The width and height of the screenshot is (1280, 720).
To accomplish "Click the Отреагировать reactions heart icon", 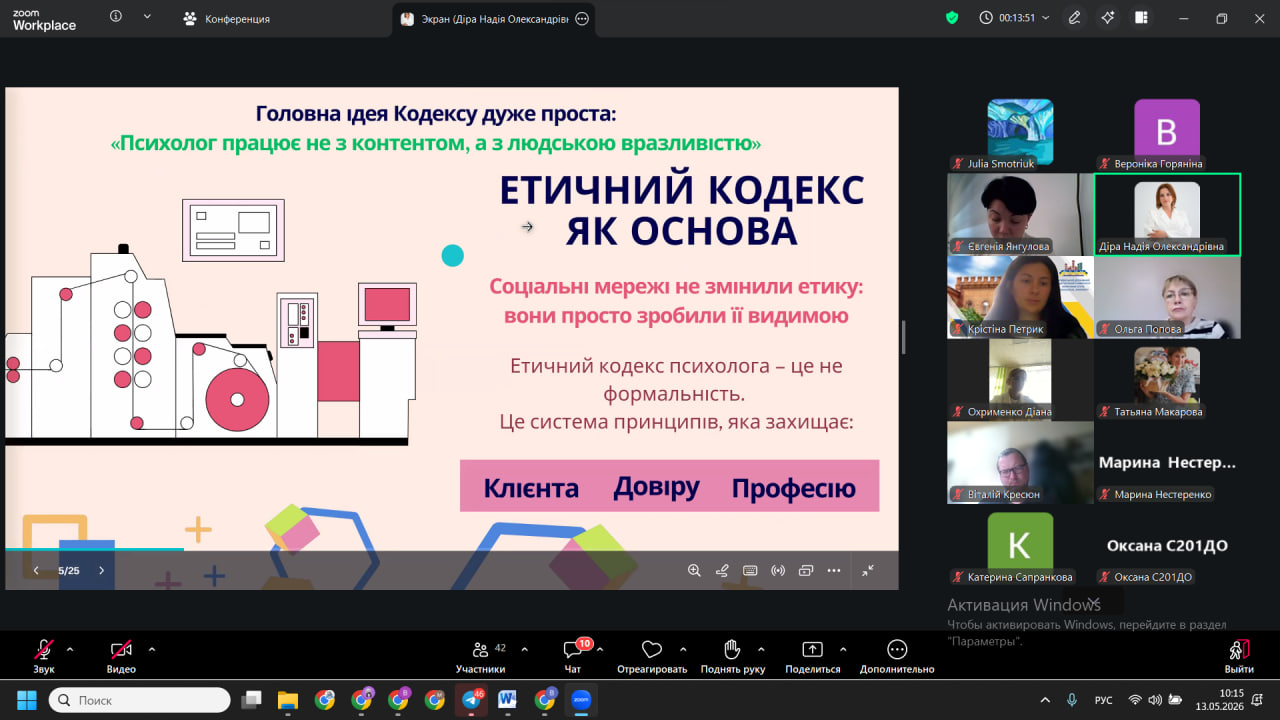I will pyautogui.click(x=652, y=649).
